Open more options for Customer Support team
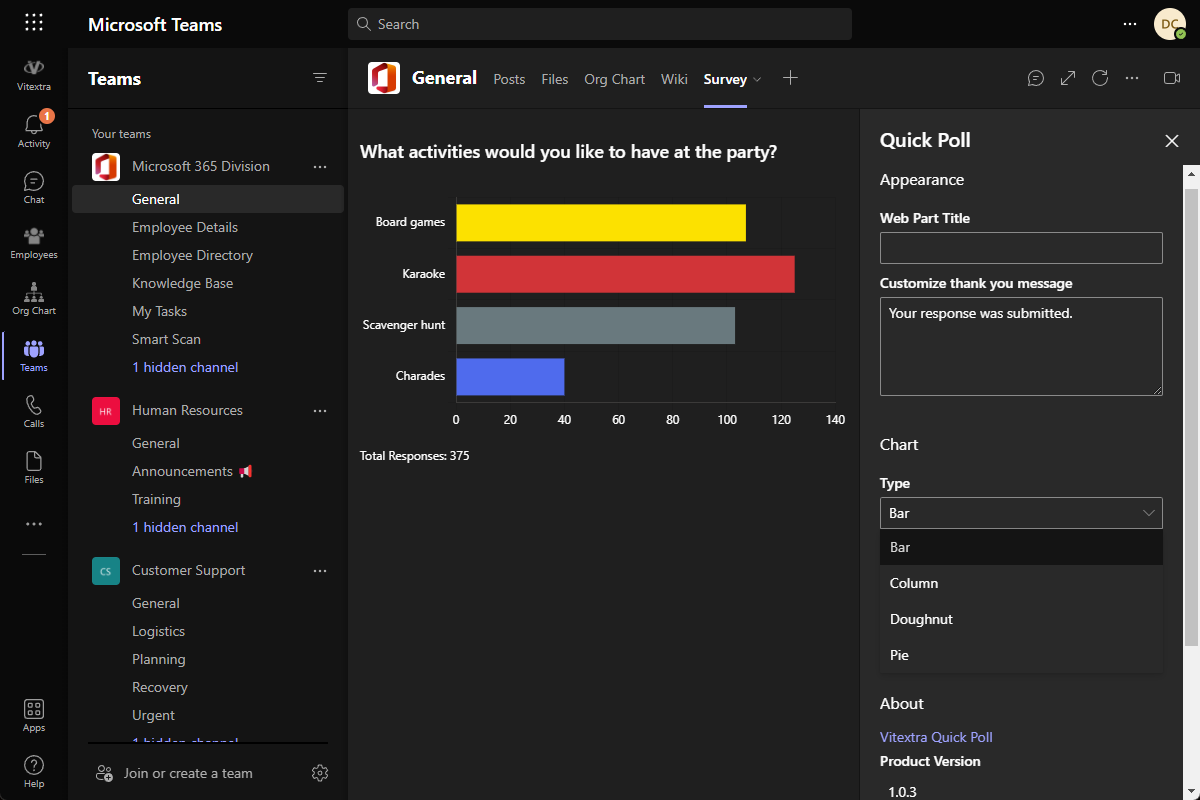 click(x=320, y=571)
